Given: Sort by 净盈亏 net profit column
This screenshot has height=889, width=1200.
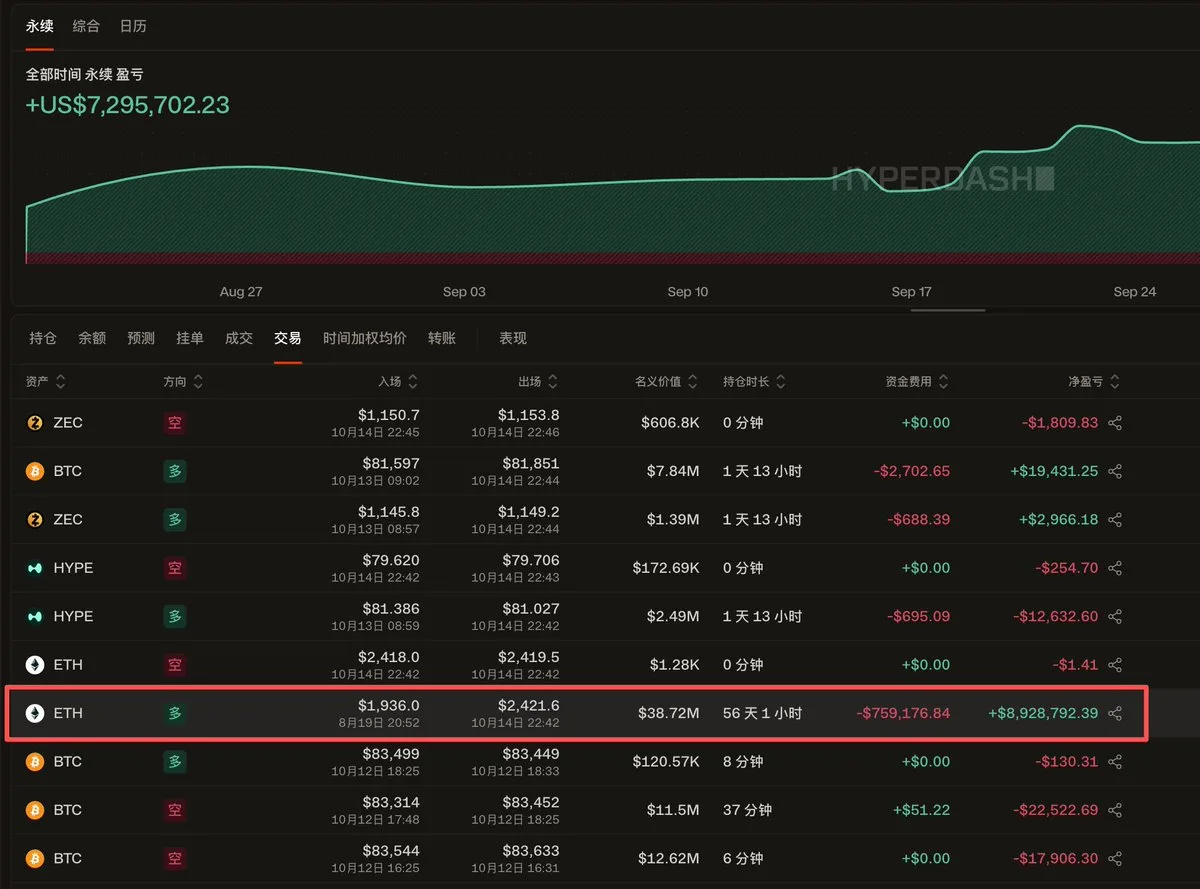Looking at the screenshot, I should pos(1094,382).
